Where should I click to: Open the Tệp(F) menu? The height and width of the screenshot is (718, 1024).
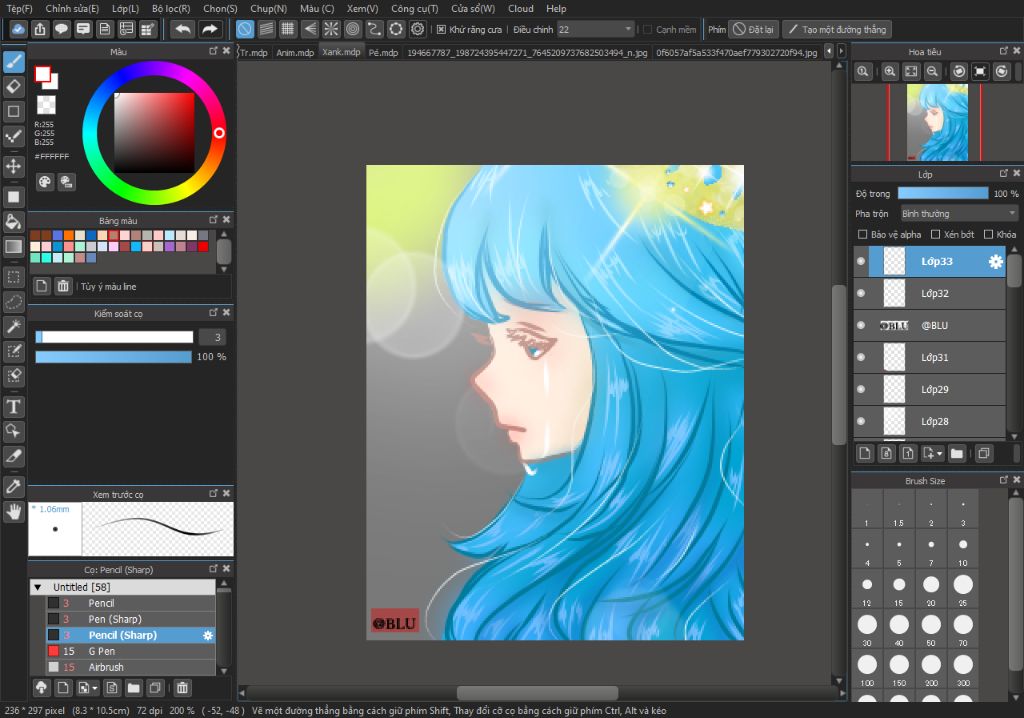[19, 8]
